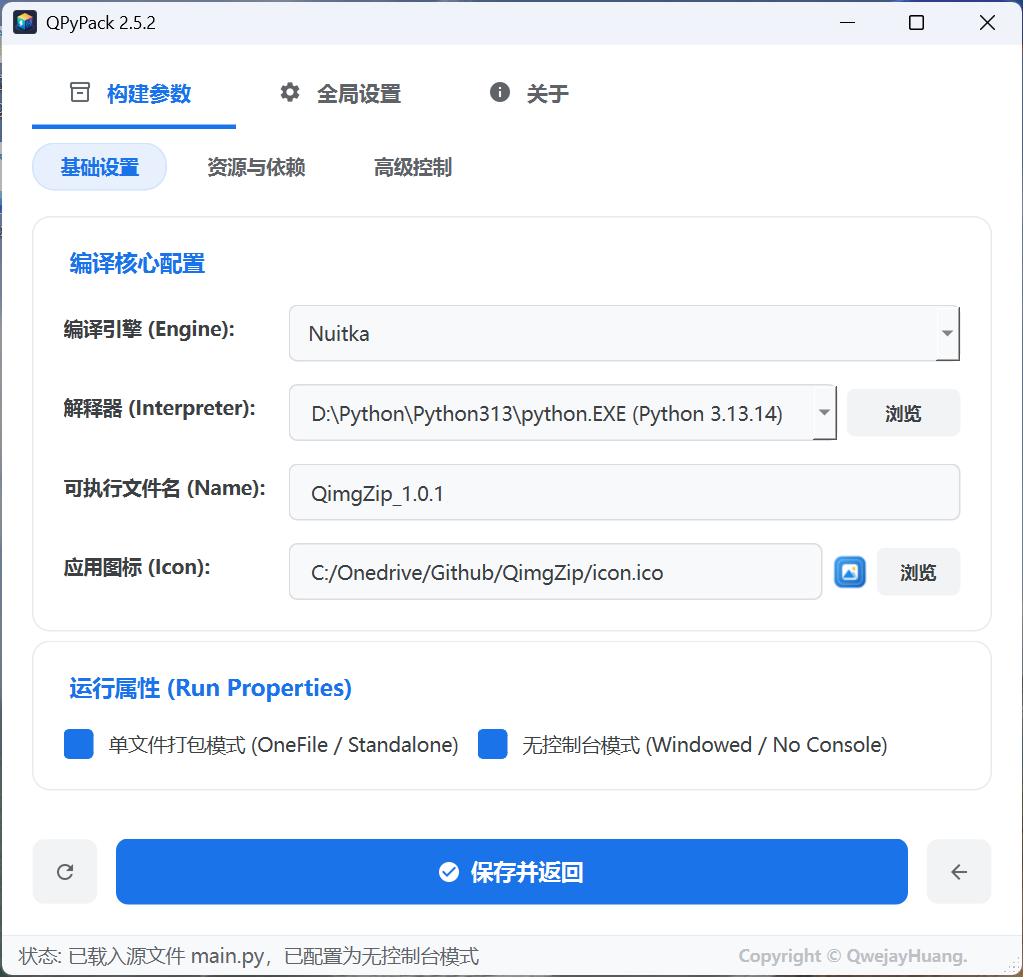Expand the Interpreter dropdown arrow
The height and width of the screenshot is (977, 1023).
tap(824, 412)
